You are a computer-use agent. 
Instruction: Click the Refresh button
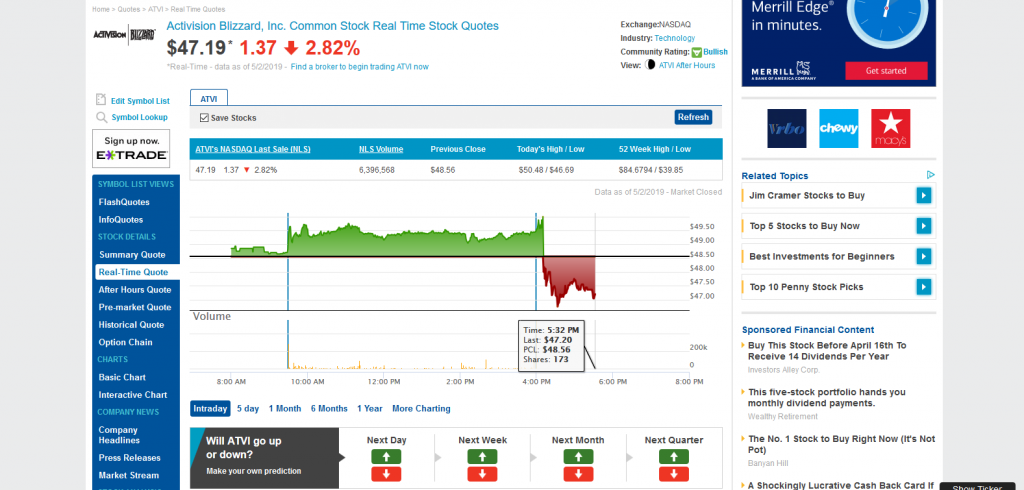(x=693, y=118)
